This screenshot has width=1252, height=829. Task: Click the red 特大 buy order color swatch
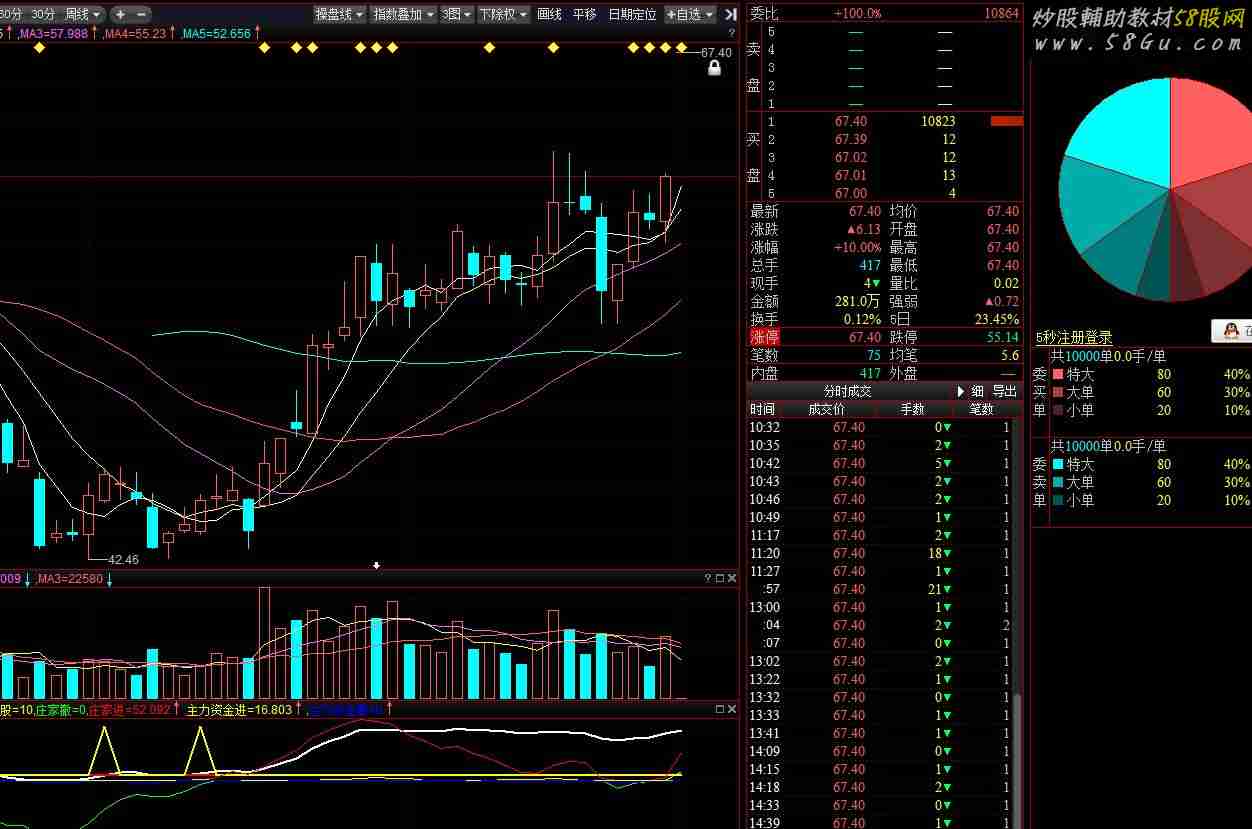click(1058, 374)
